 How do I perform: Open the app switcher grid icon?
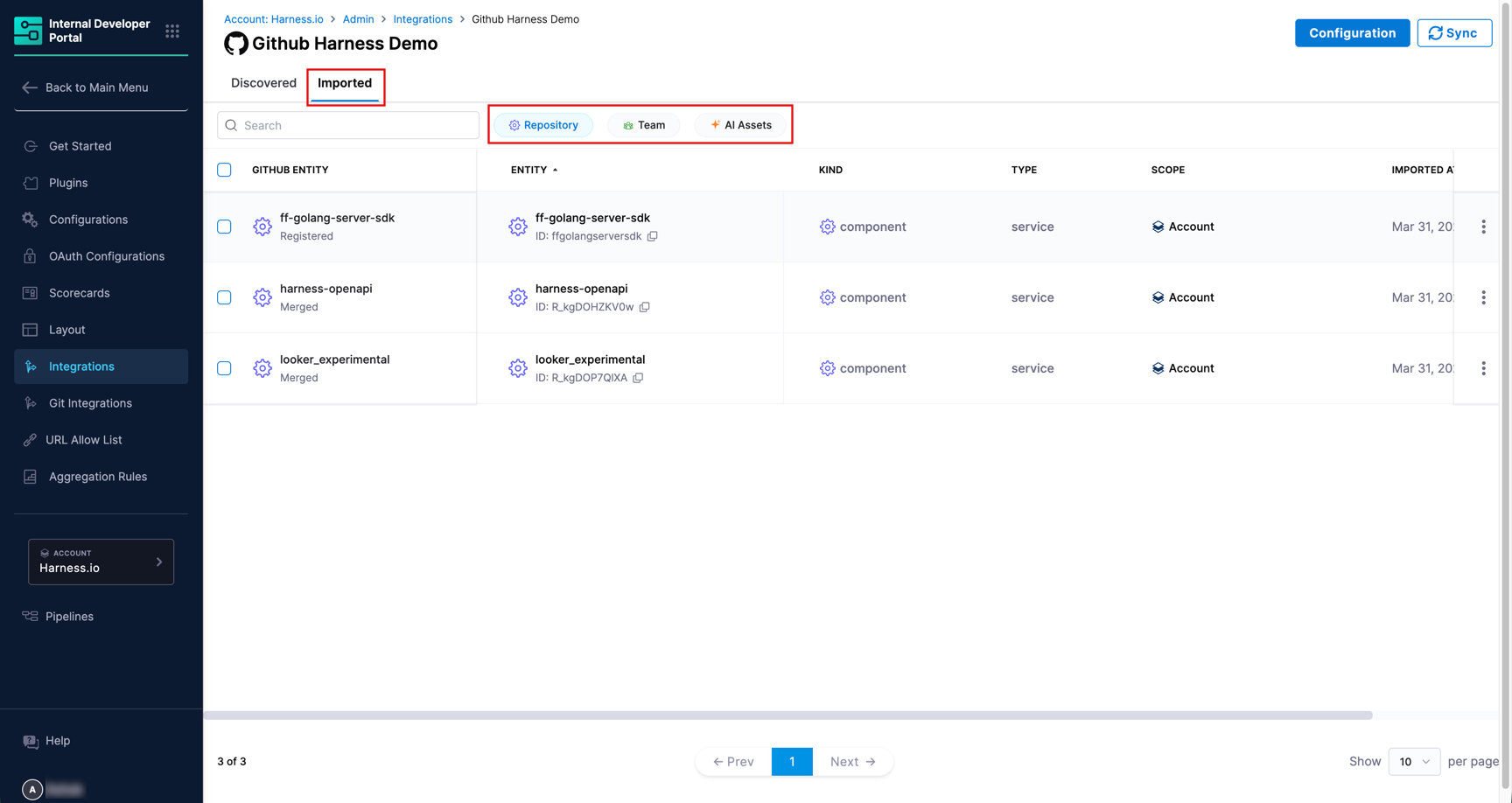172,31
